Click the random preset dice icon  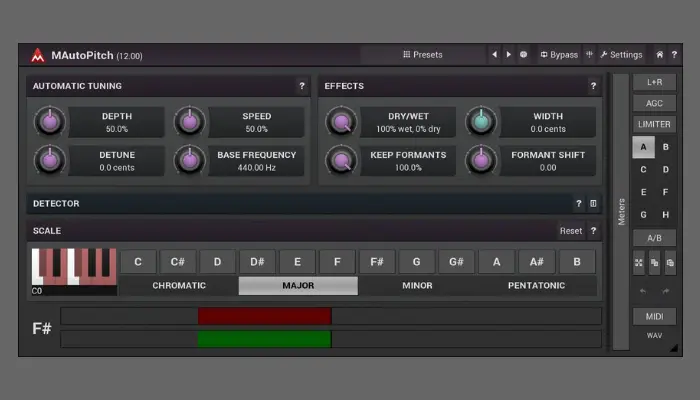(523, 55)
